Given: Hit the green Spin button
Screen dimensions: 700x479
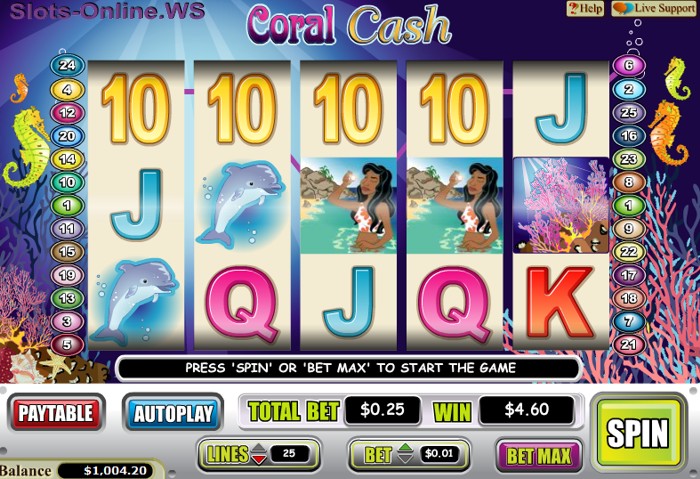Looking at the screenshot, I should tap(638, 432).
